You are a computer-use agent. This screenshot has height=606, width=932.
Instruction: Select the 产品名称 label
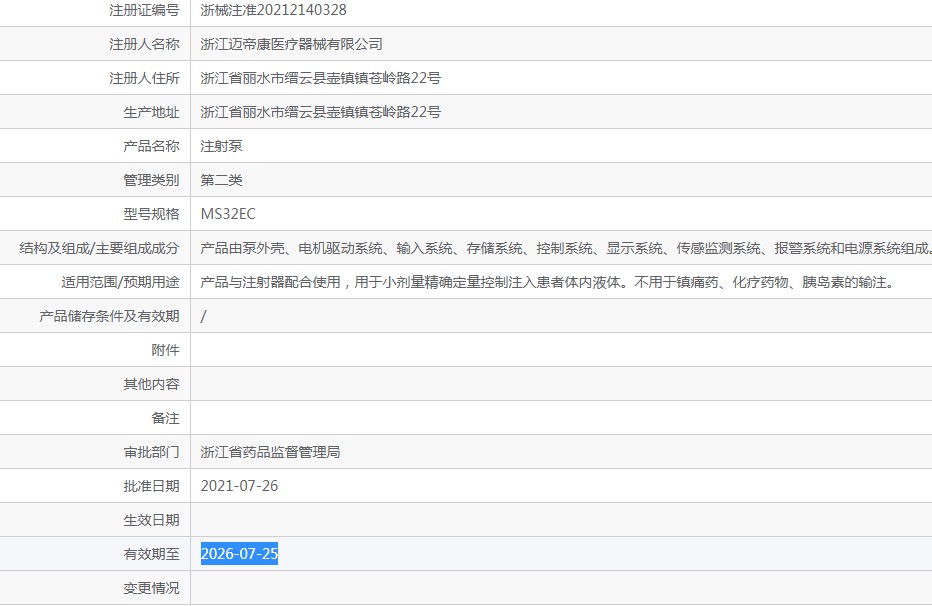pyautogui.click(x=151, y=146)
